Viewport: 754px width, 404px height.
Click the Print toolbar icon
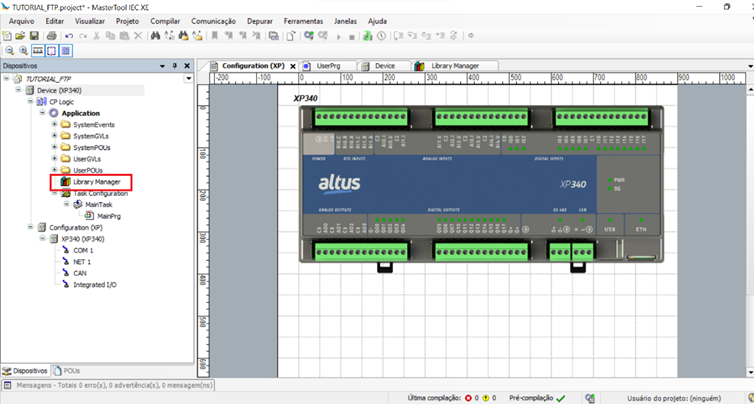click(x=51, y=36)
